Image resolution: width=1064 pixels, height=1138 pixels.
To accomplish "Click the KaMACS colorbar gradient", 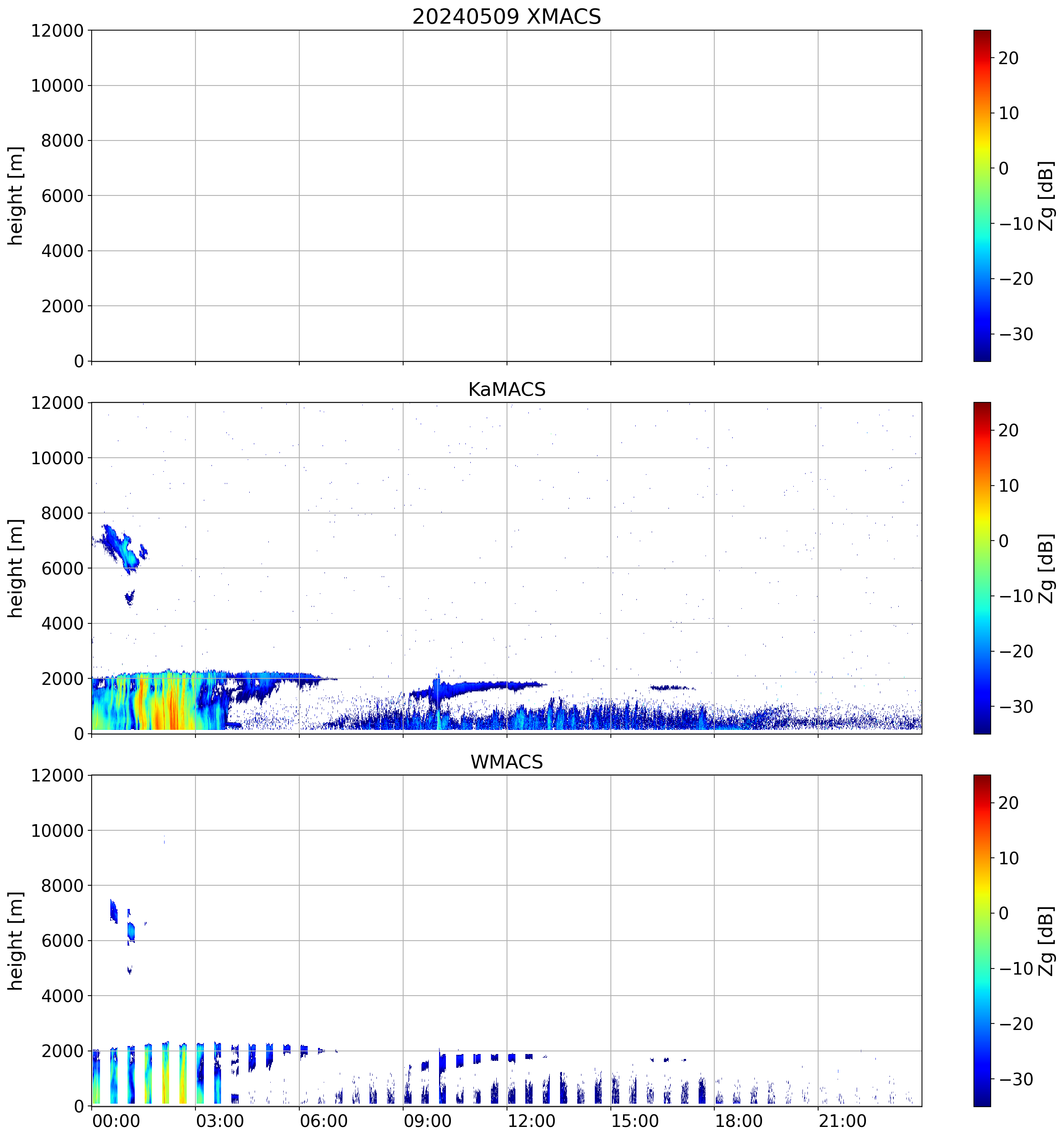I will tap(982, 568).
